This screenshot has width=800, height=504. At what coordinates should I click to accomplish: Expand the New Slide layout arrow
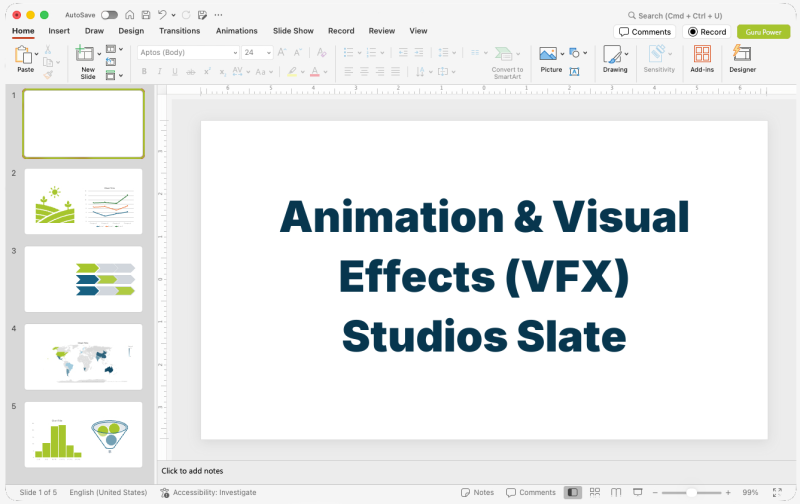[x=99, y=54]
